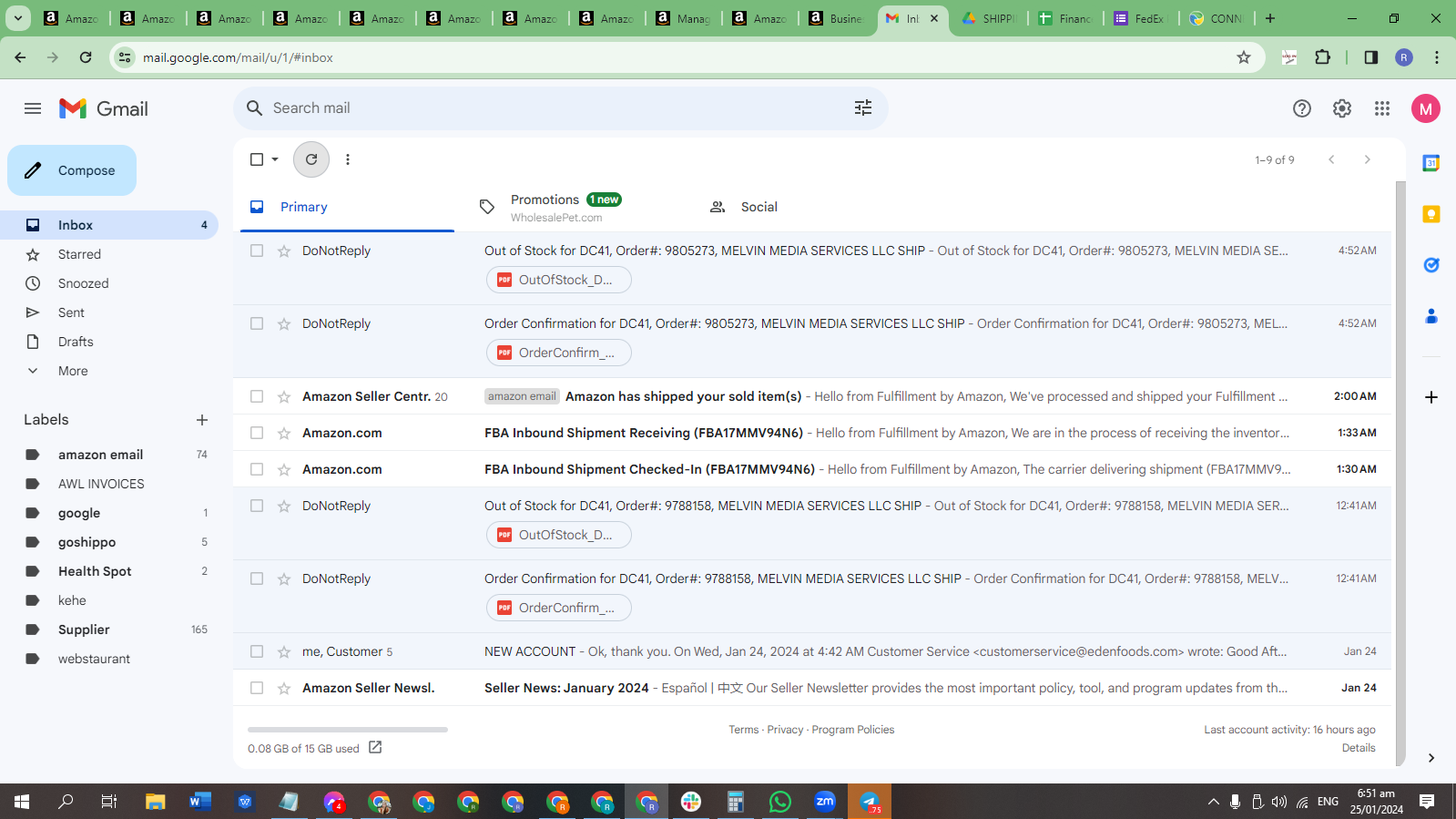Select the Order Confirmation 9805273 email checkbox
Viewport: 1456px width, 819px height.
pyautogui.click(x=257, y=323)
